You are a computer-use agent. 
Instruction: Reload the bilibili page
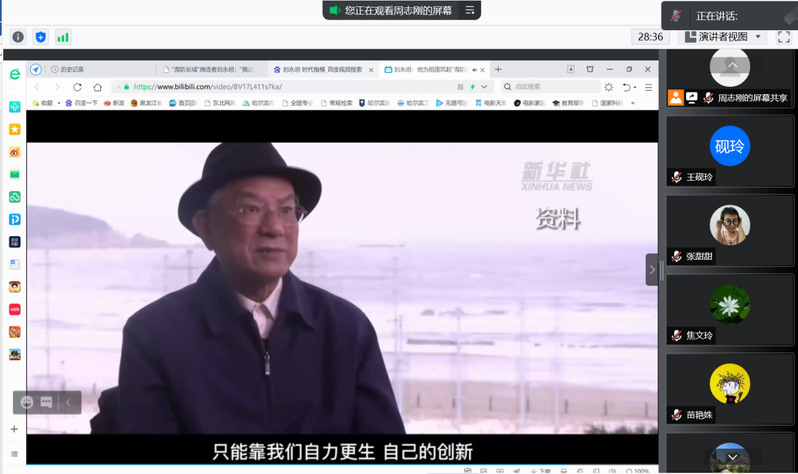[x=77, y=87]
